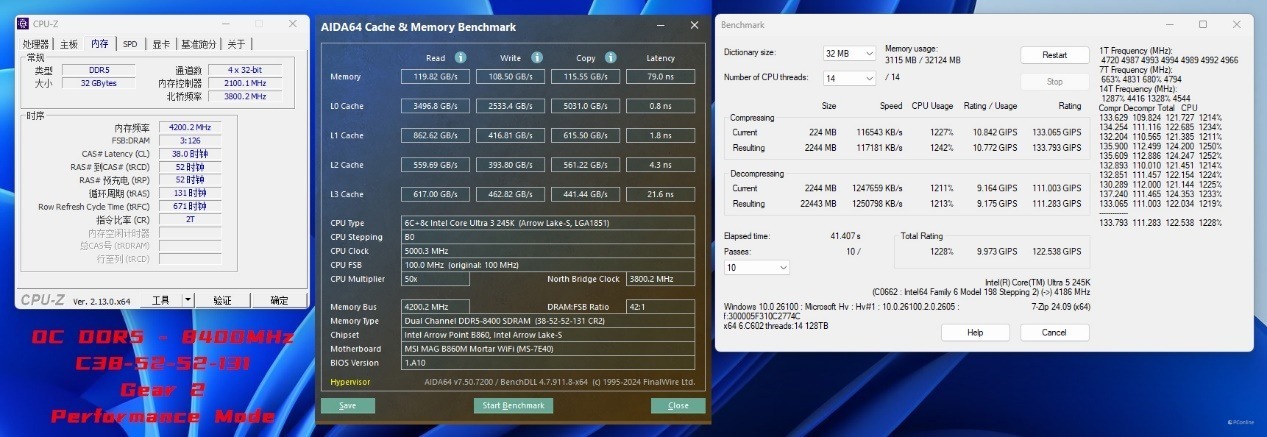Switch to the SPD tab in CPU-Z
Image resolution: width=1267 pixels, height=437 pixels.
coord(131,44)
